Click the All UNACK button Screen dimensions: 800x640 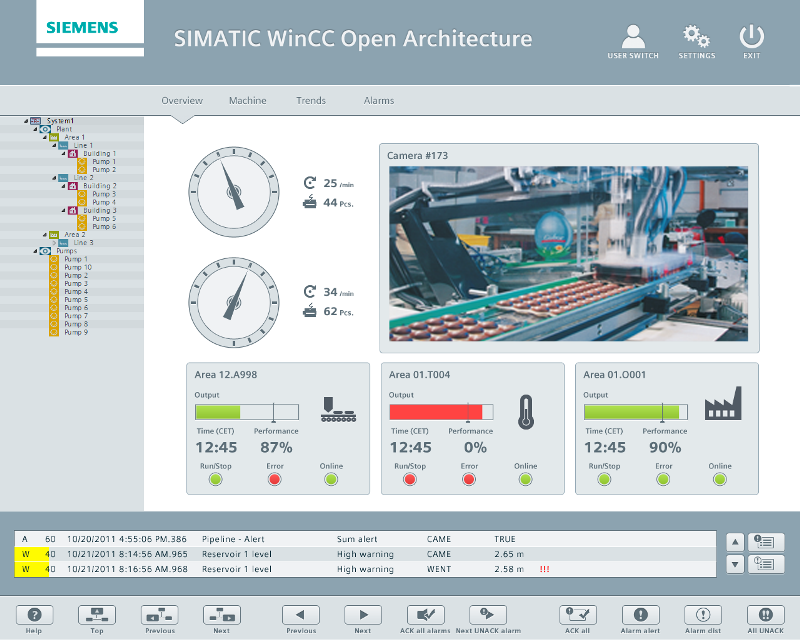[x=765, y=615]
